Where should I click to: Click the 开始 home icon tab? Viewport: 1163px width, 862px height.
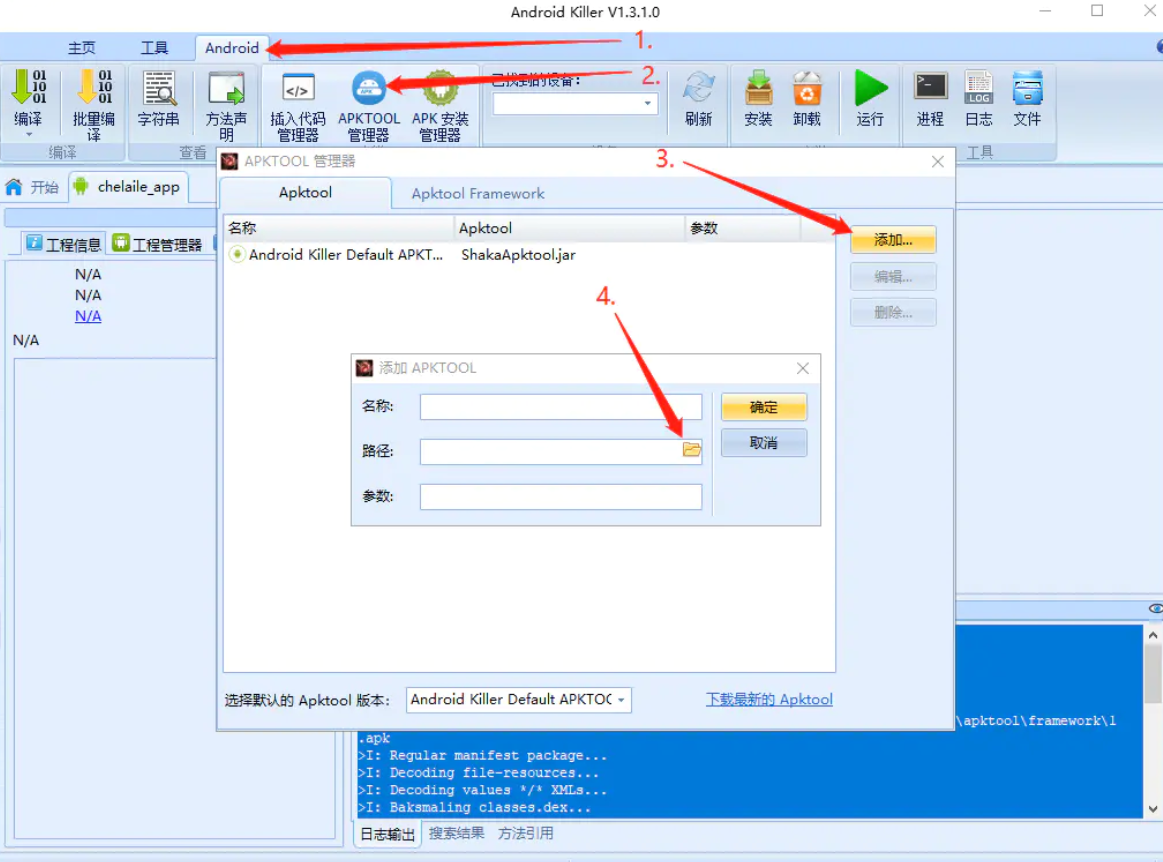click(x=32, y=187)
